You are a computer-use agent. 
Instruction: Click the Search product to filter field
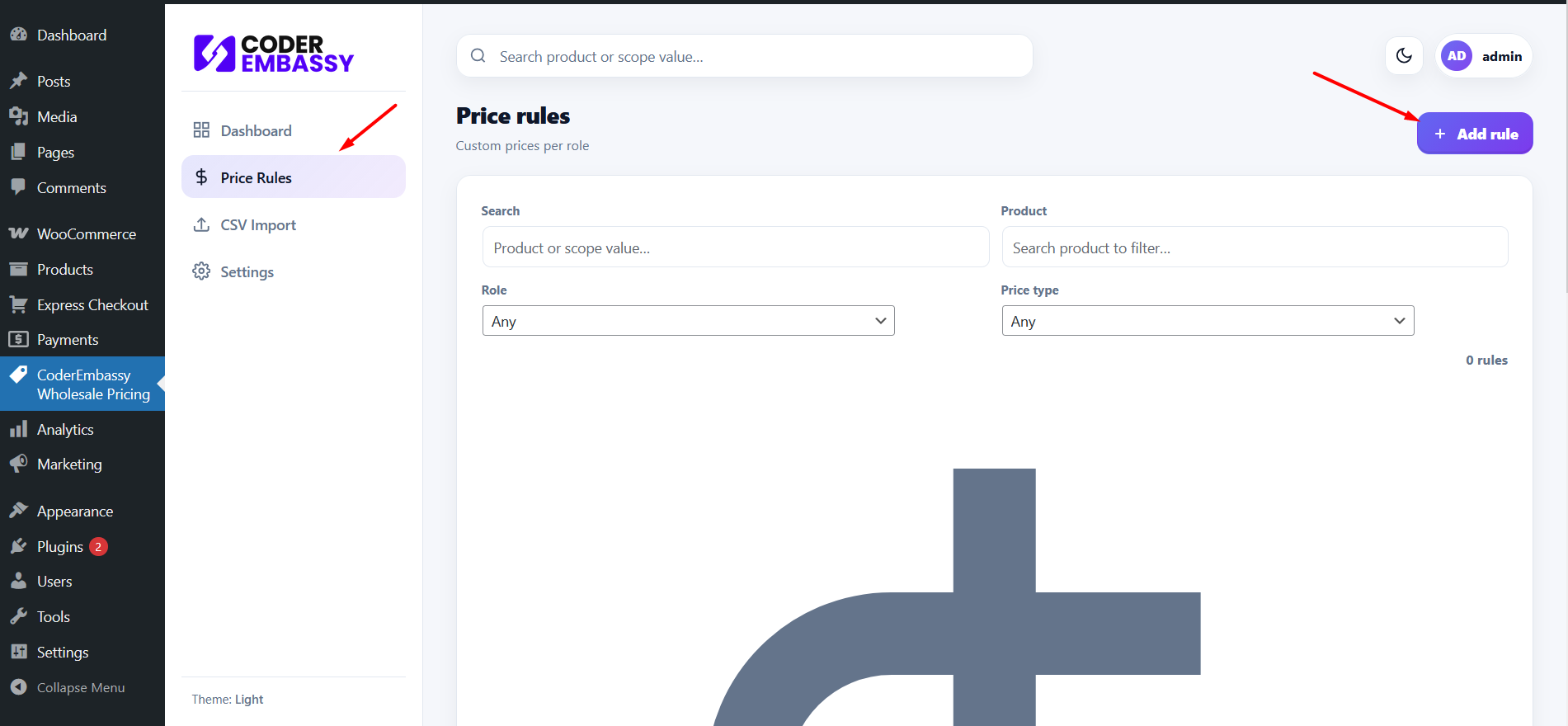[x=1254, y=247]
